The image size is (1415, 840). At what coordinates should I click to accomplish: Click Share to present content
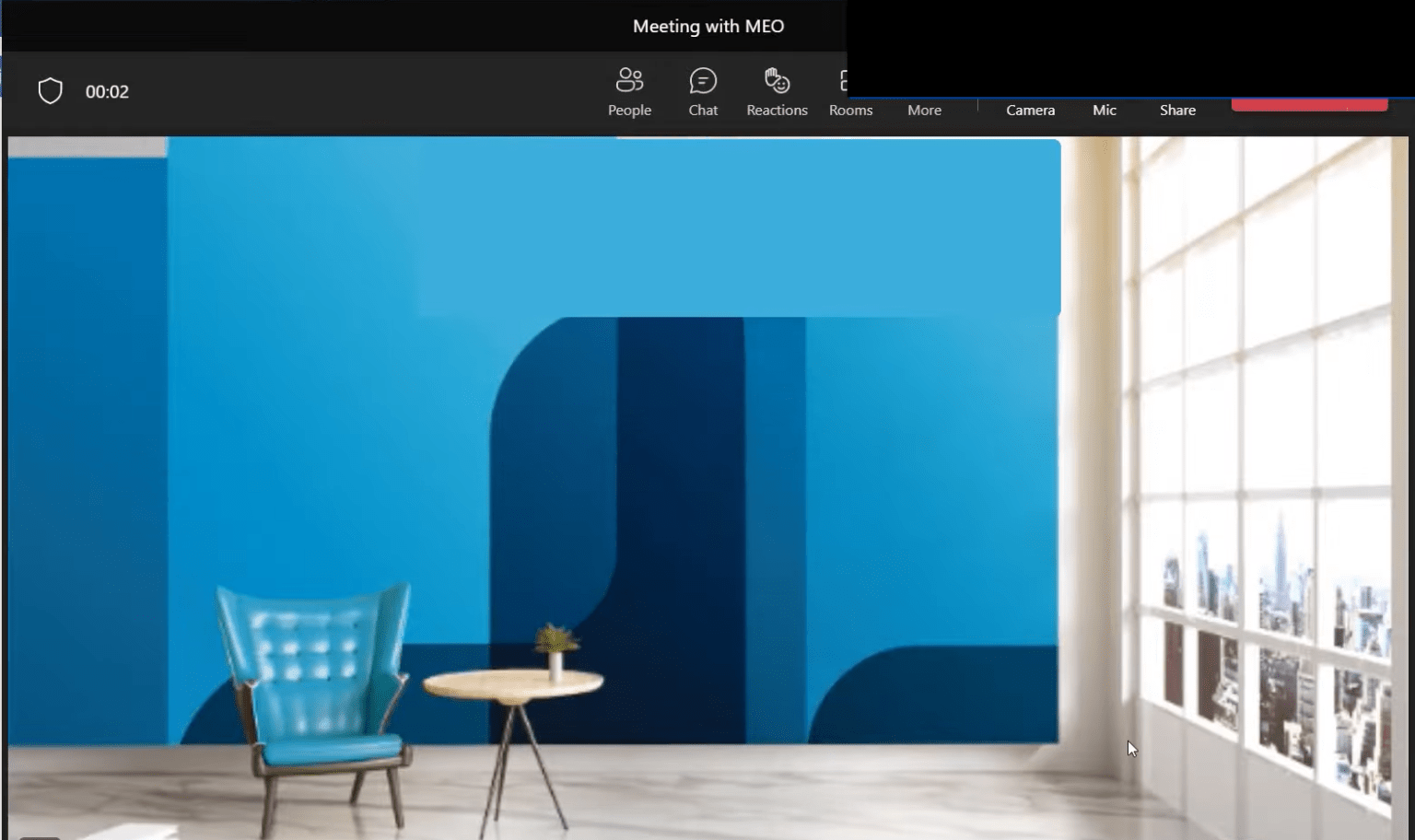[1177, 110]
